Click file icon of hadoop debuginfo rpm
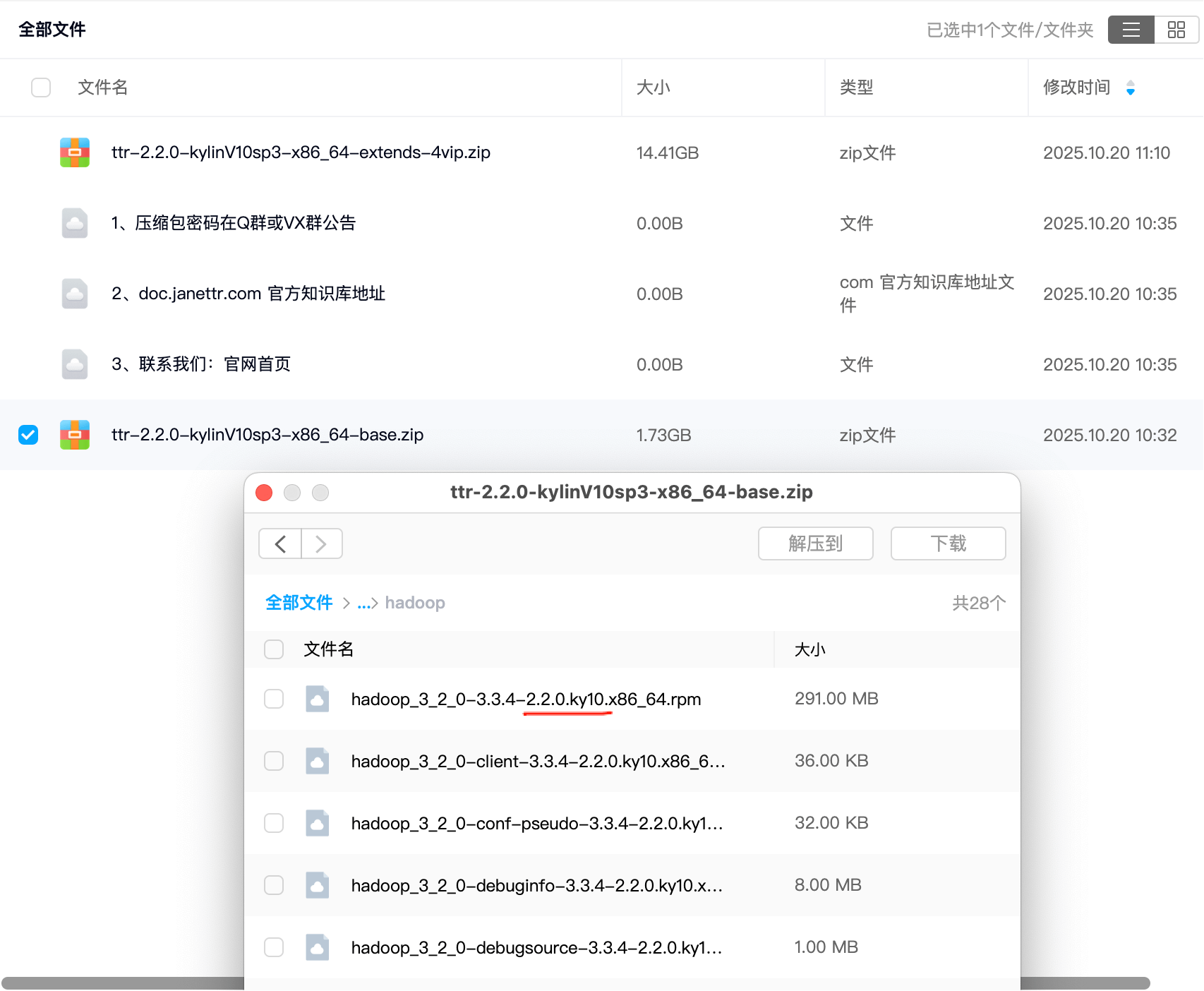This screenshot has height=991, width=1204. click(x=318, y=885)
